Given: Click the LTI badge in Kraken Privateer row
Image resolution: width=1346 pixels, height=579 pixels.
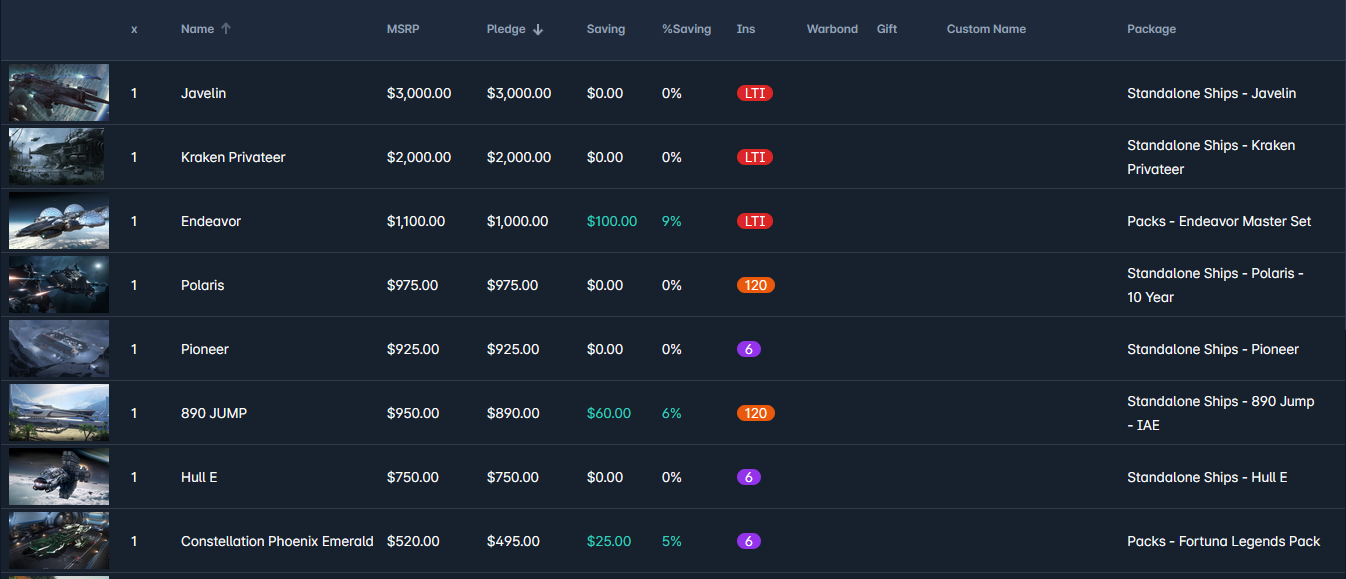Looking at the screenshot, I should (755, 157).
